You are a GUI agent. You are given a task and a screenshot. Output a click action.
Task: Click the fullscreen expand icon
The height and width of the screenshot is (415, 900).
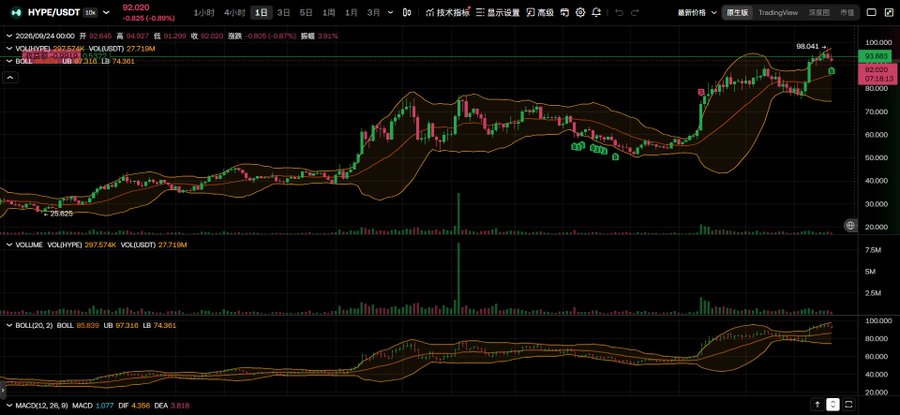[887, 12]
